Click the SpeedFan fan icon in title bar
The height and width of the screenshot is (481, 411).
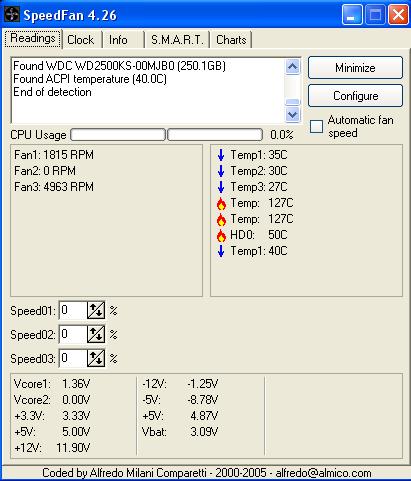point(12,15)
